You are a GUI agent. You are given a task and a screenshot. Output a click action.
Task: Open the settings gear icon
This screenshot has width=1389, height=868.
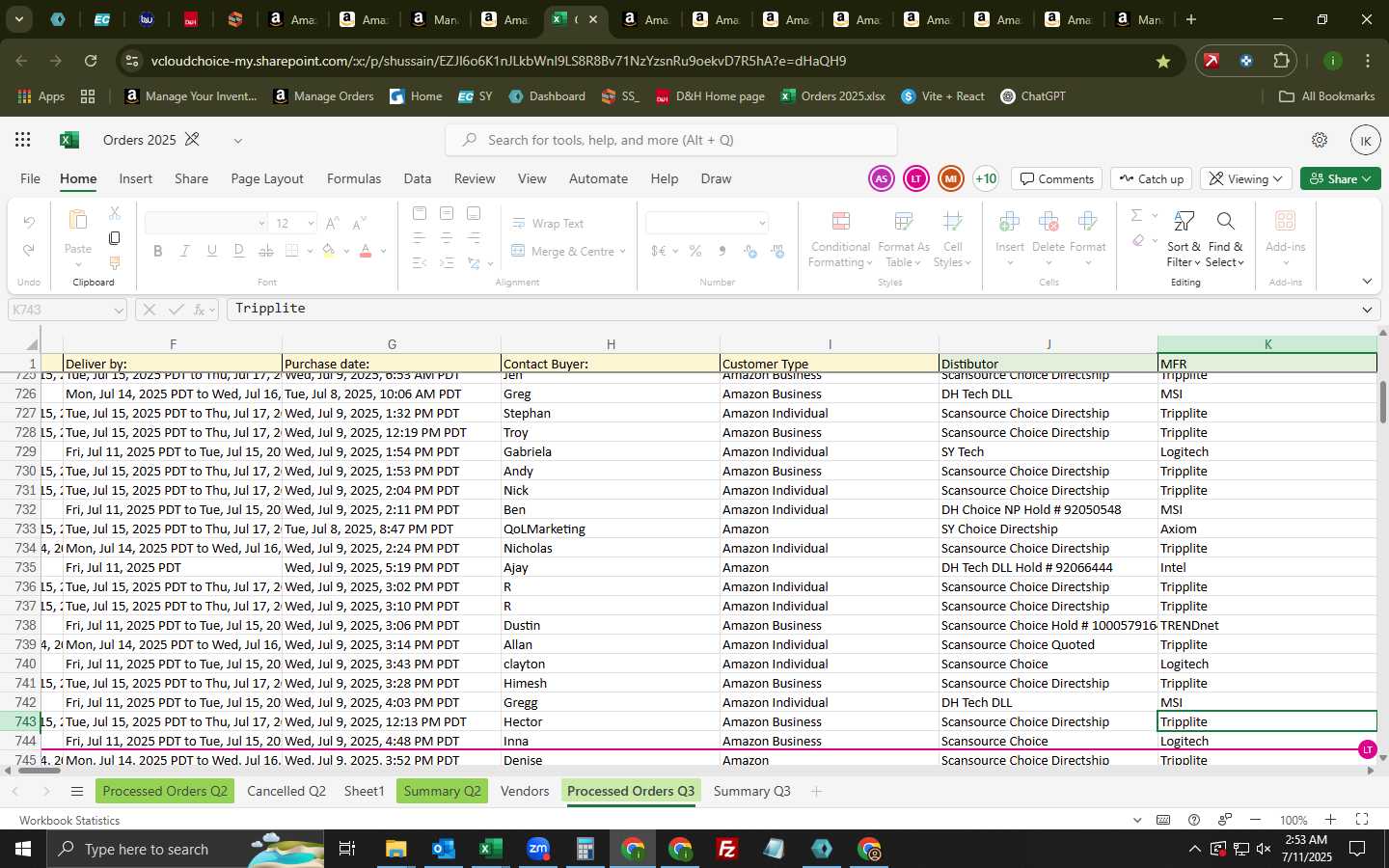(1320, 140)
